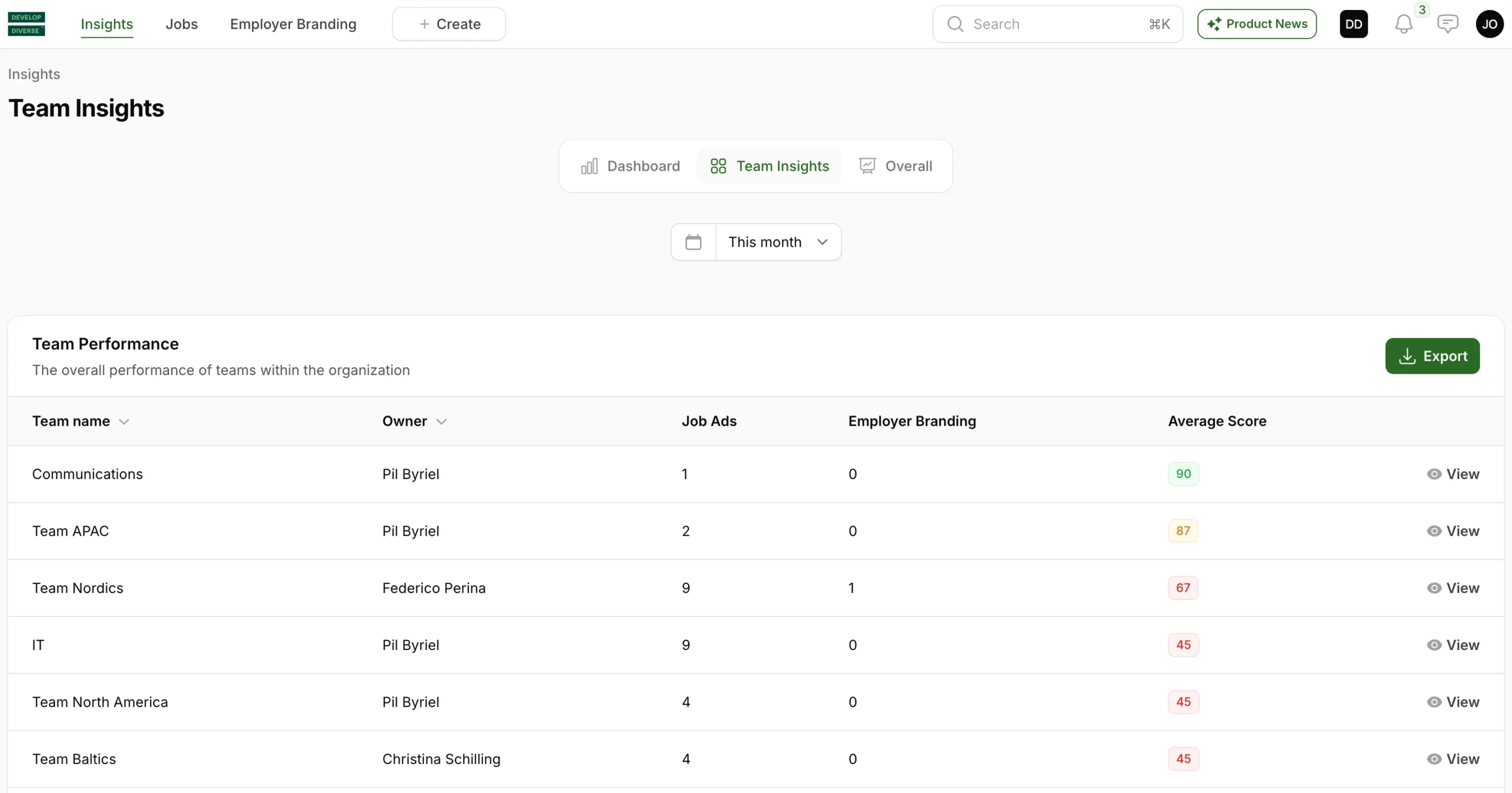Viewport: 1512px width, 793px height.
Task: Click eye icon for Team Baltics row
Action: 1433,759
